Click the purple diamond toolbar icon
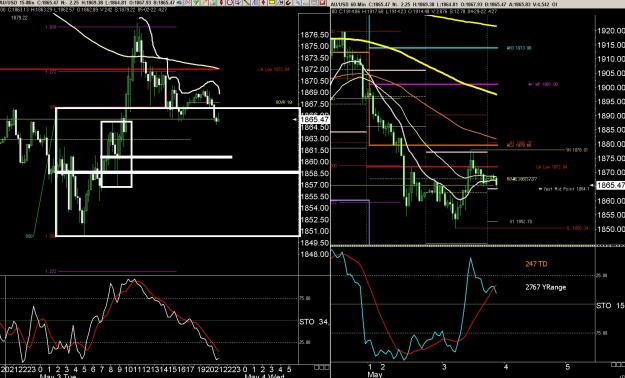 [x=263, y=2]
